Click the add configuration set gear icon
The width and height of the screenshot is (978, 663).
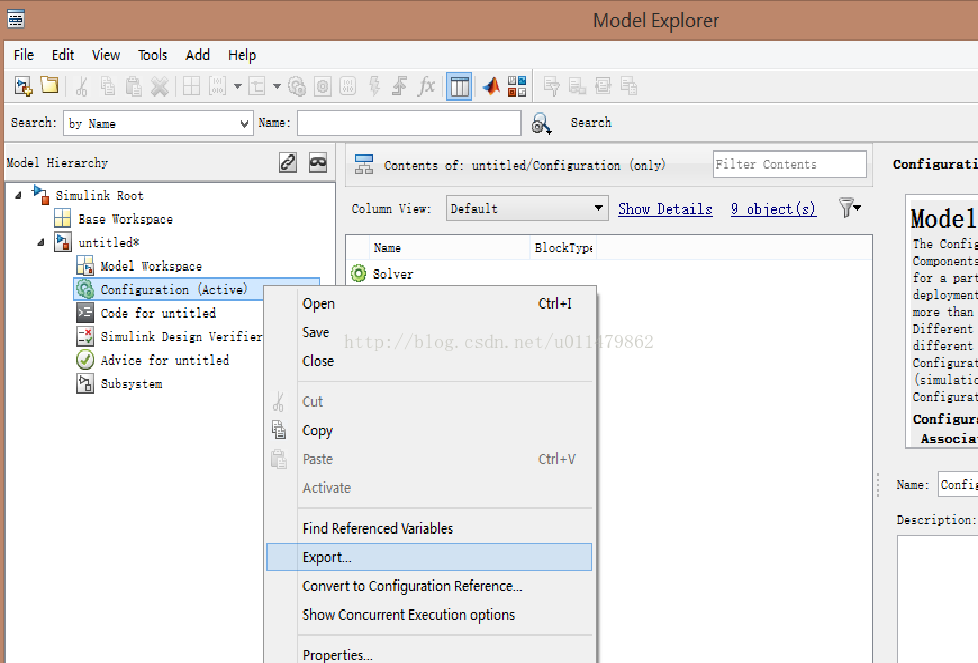(297, 86)
